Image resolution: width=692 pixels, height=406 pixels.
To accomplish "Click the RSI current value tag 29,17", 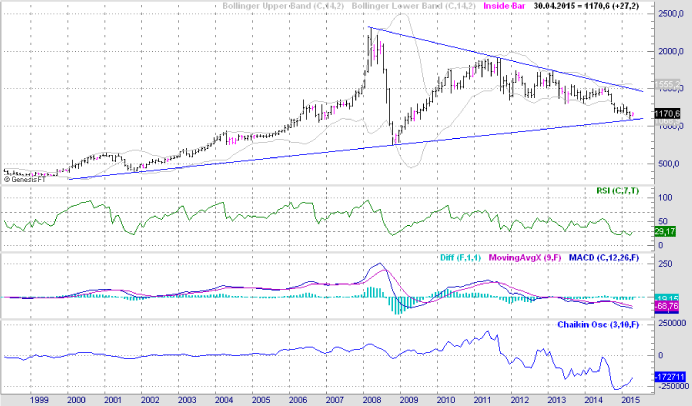I will (x=665, y=232).
